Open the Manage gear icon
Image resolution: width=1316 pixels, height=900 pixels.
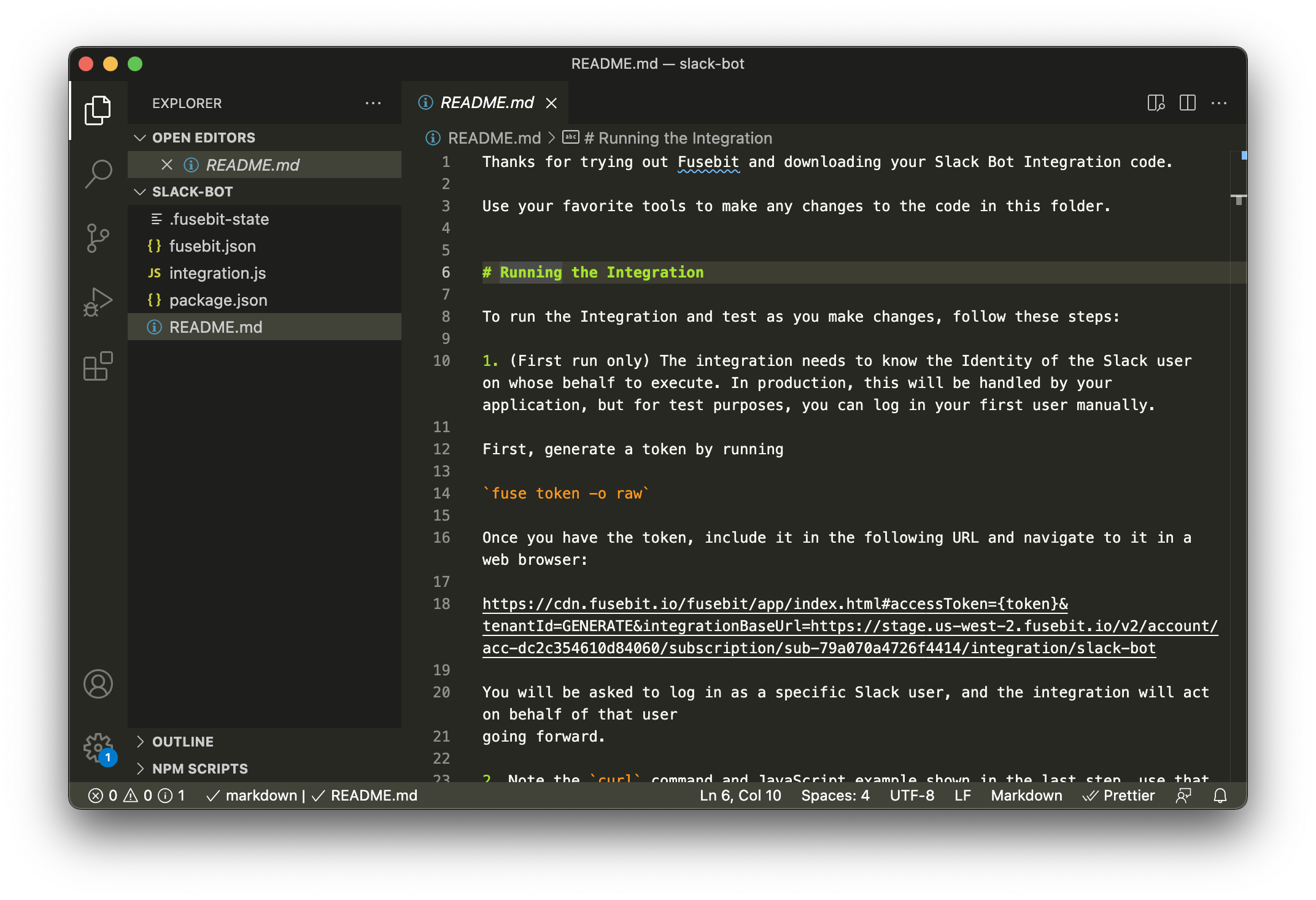[x=98, y=748]
